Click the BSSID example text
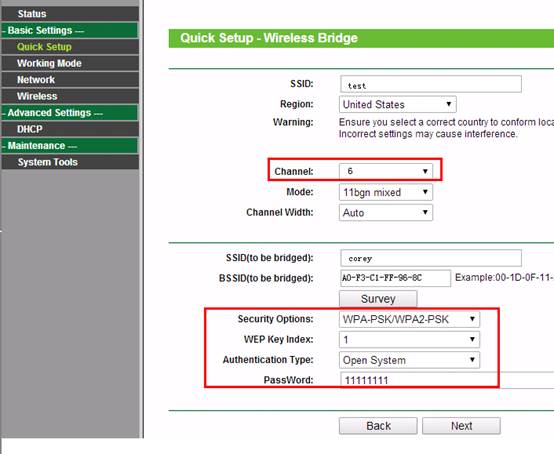This screenshot has height=454, width=554. pos(504,278)
